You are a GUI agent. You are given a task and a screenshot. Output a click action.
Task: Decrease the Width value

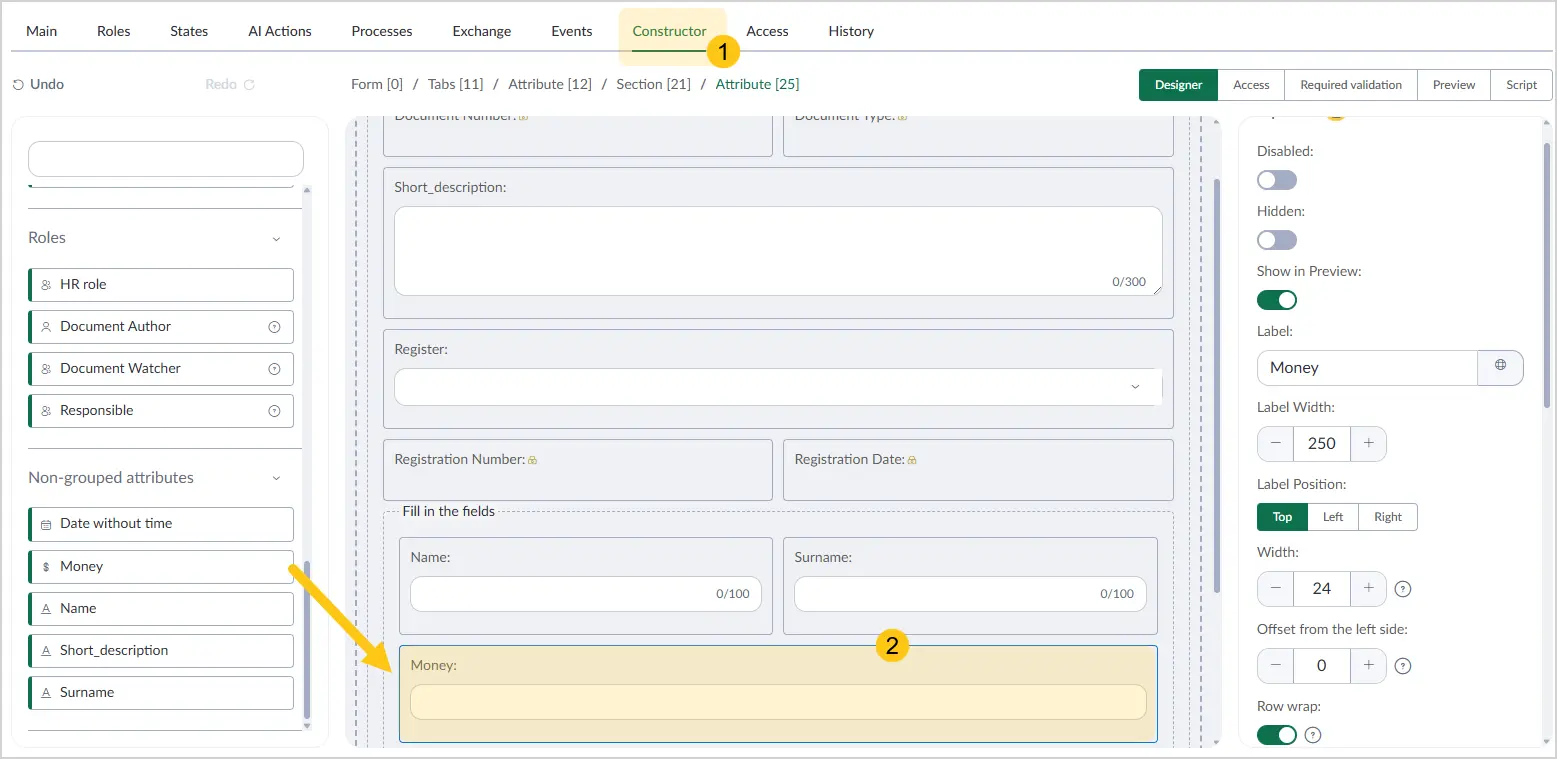coord(1275,588)
